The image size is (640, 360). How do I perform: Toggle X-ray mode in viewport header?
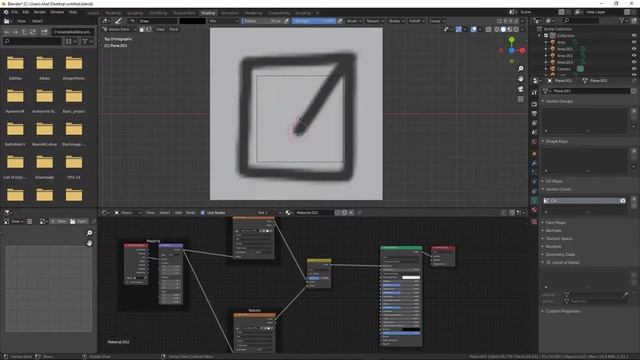pyautogui.click(x=489, y=29)
